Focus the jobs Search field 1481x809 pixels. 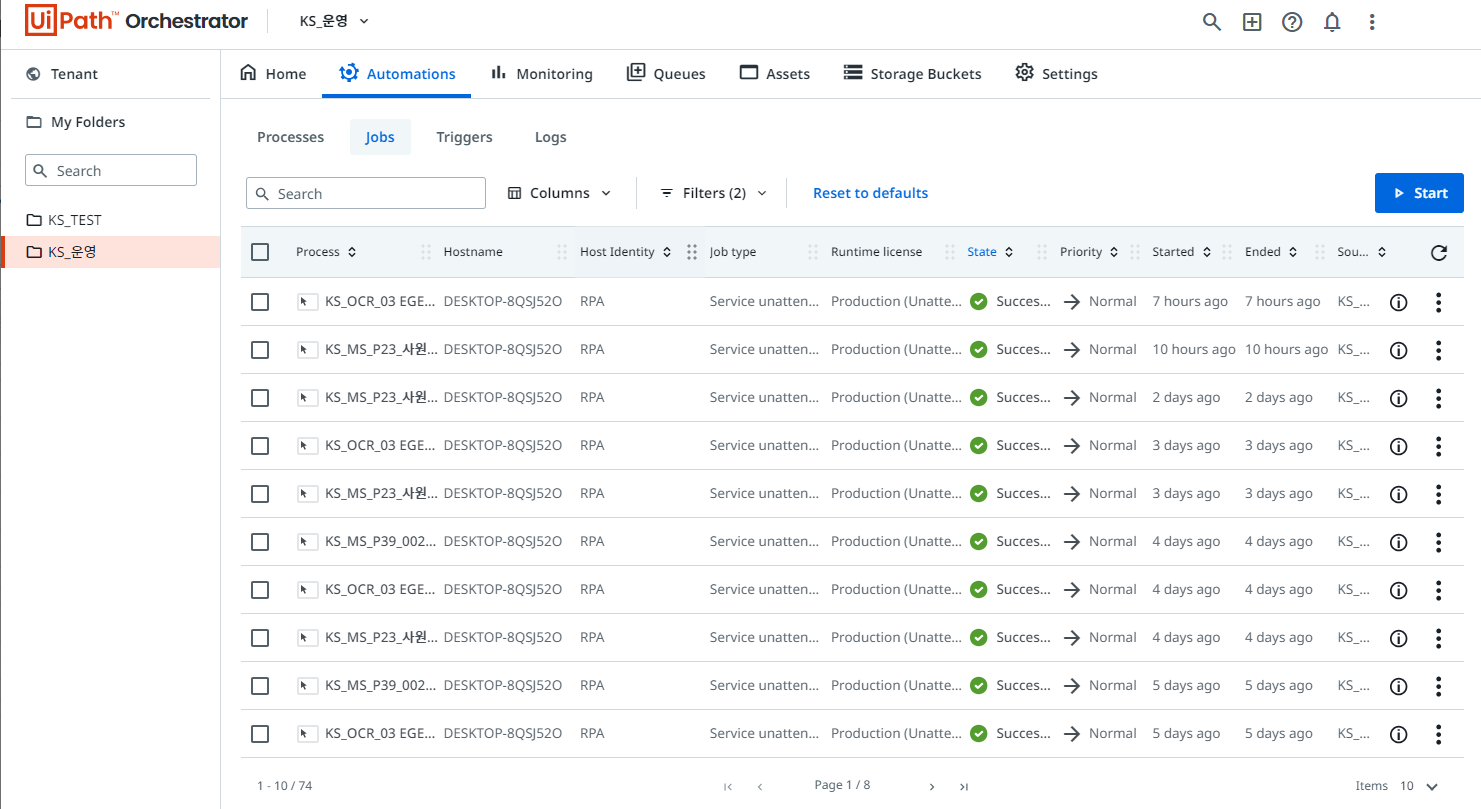point(366,193)
